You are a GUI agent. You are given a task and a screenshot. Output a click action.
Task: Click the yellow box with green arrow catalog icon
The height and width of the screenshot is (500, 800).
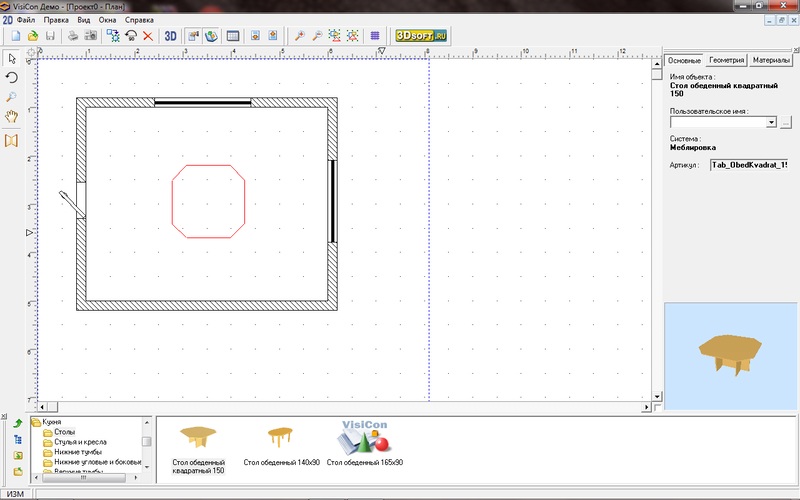pos(18,455)
